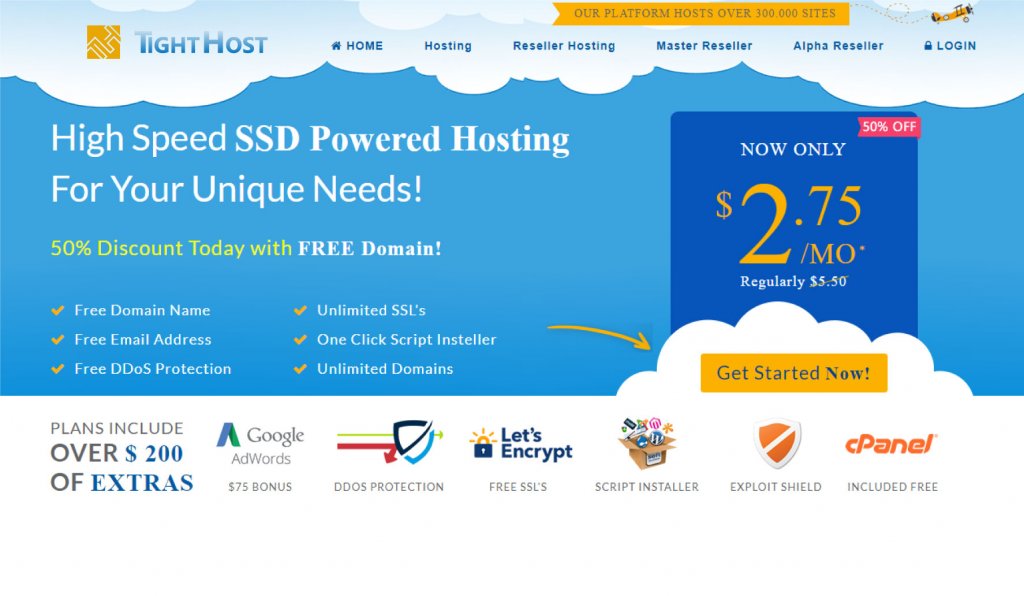
Task: Click the Free Email Address feature text
Action: (x=143, y=339)
